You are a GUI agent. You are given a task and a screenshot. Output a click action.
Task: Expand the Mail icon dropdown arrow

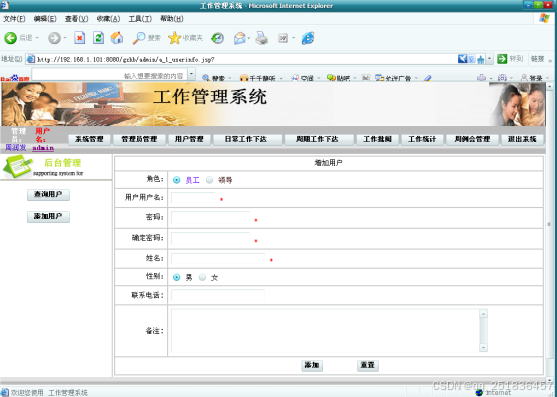coord(249,38)
